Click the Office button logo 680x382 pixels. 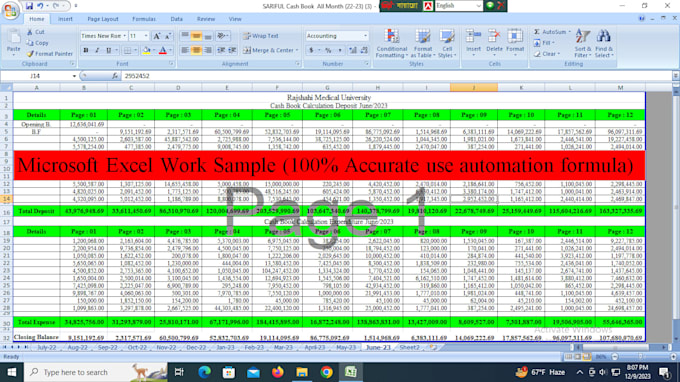pyautogui.click(x=10, y=10)
